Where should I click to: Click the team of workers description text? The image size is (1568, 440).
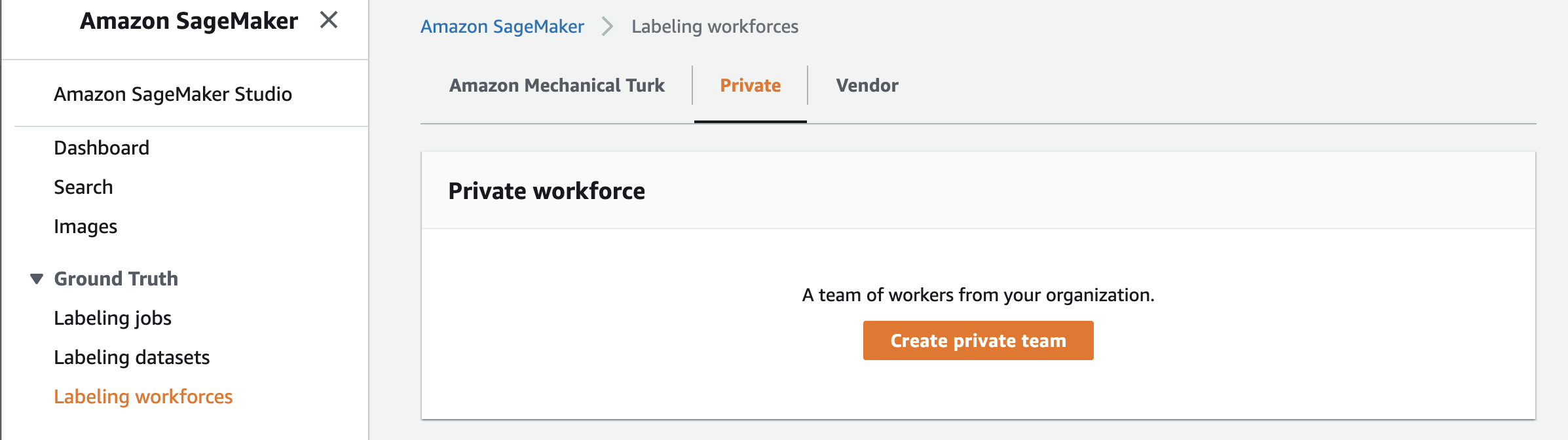pos(979,295)
